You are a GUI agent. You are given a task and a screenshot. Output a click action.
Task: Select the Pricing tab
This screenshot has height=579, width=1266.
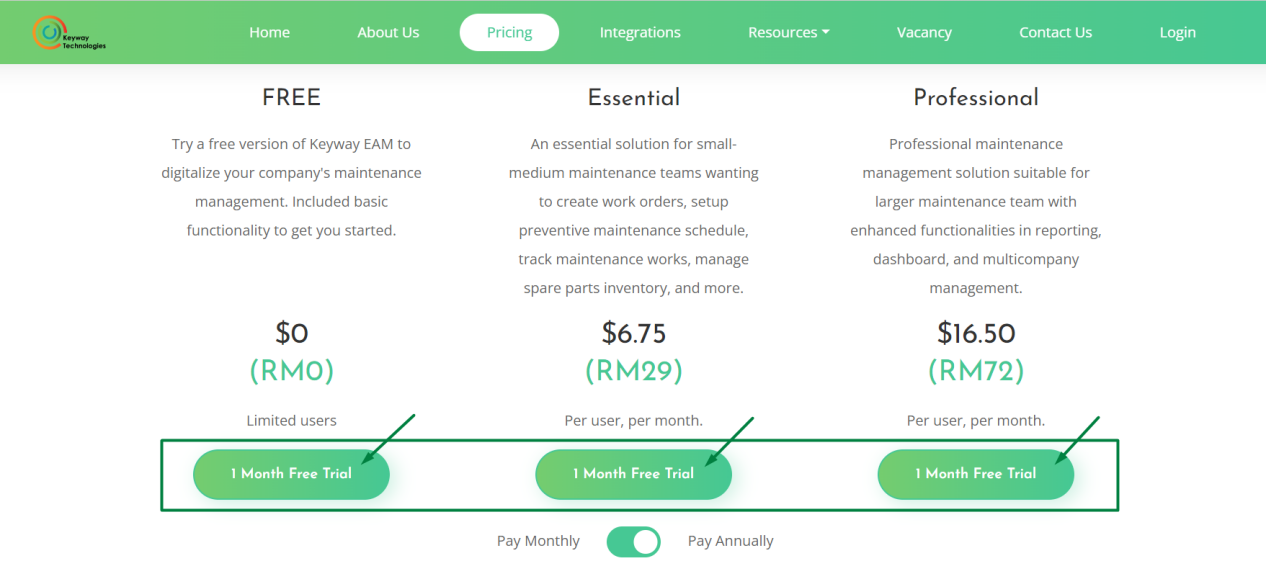509,32
